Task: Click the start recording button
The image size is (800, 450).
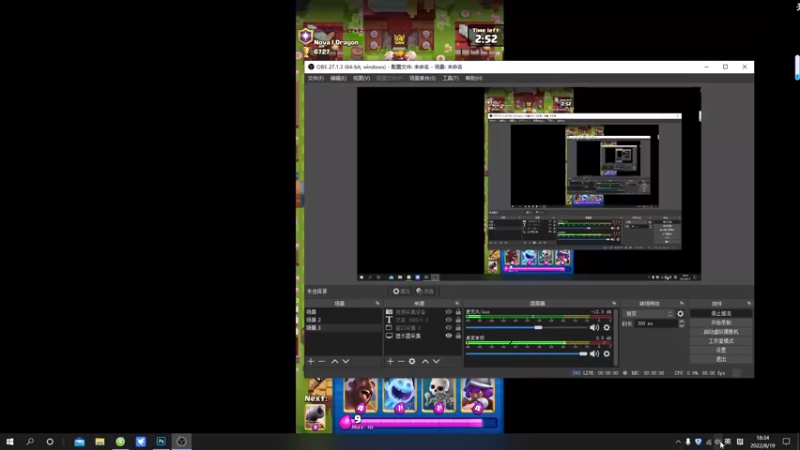Action: click(x=721, y=322)
